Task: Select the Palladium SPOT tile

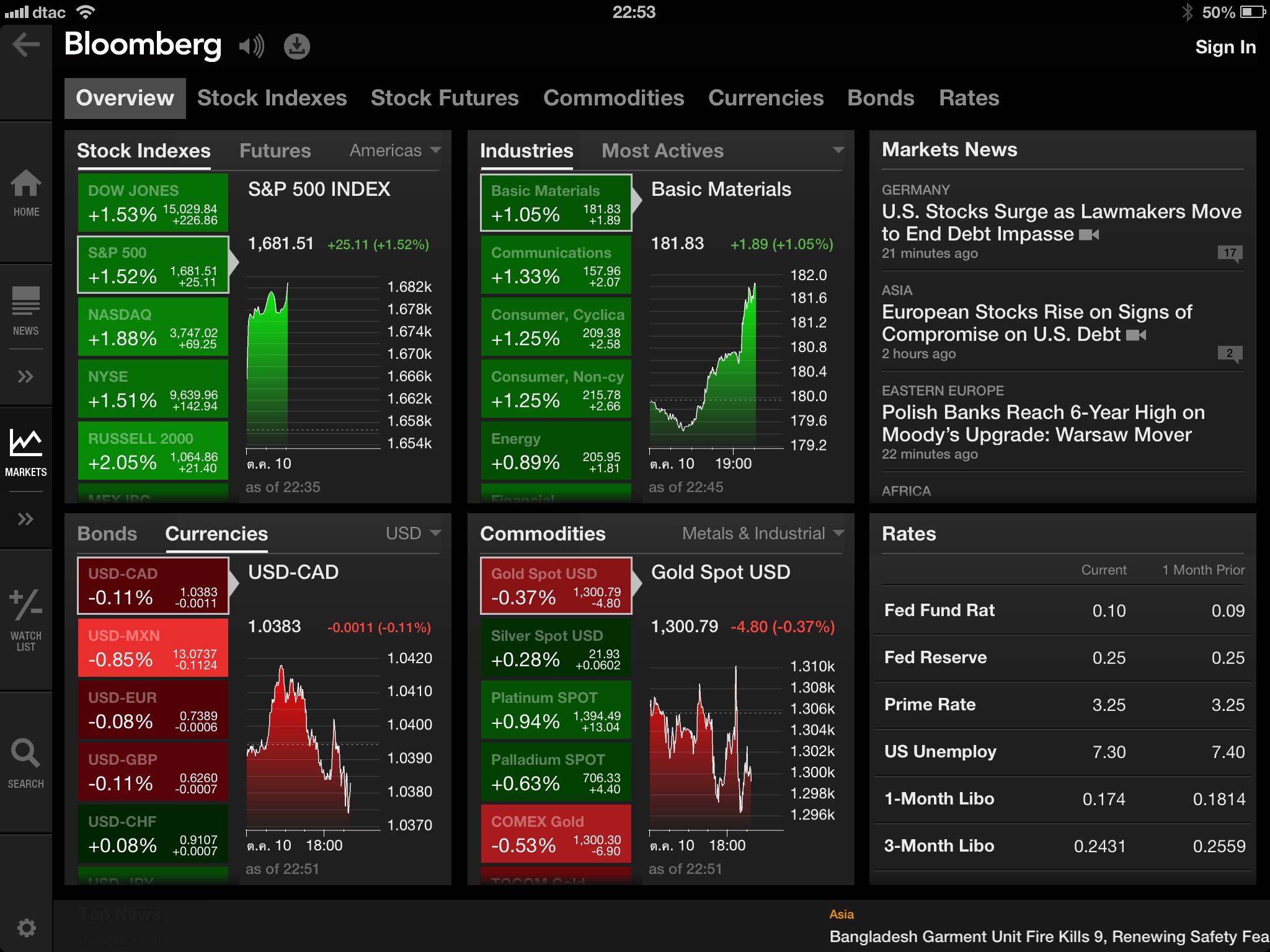Action: pyautogui.click(x=556, y=772)
